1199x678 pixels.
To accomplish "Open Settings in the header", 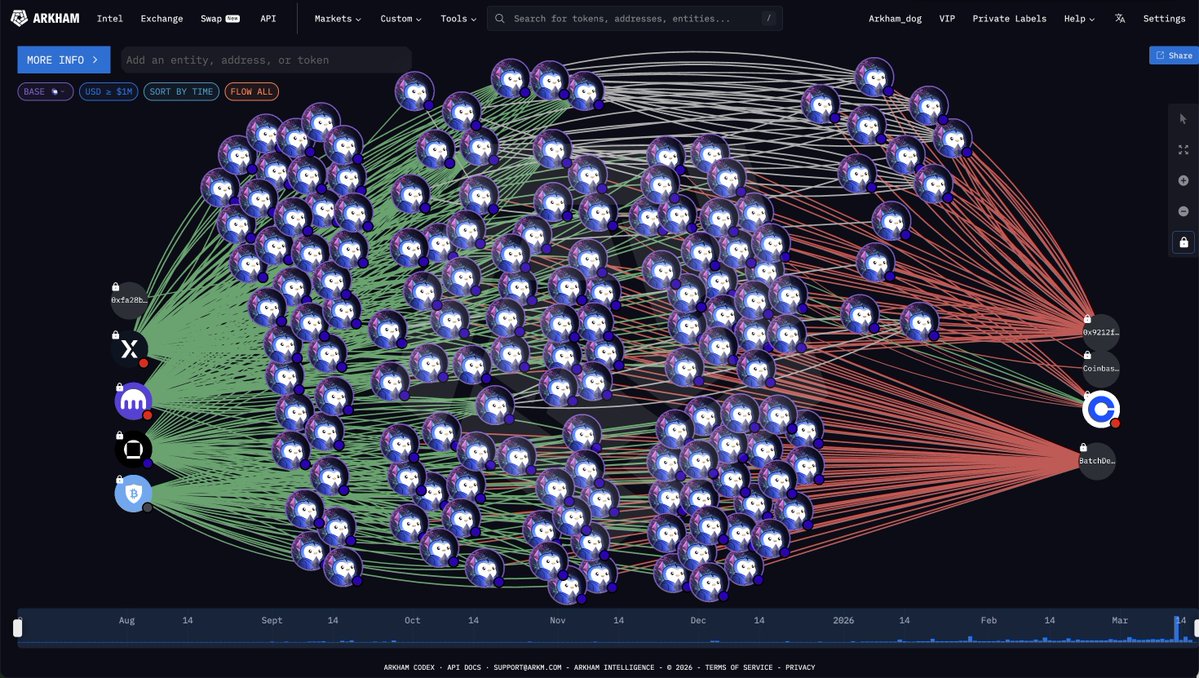I will [x=1164, y=18].
